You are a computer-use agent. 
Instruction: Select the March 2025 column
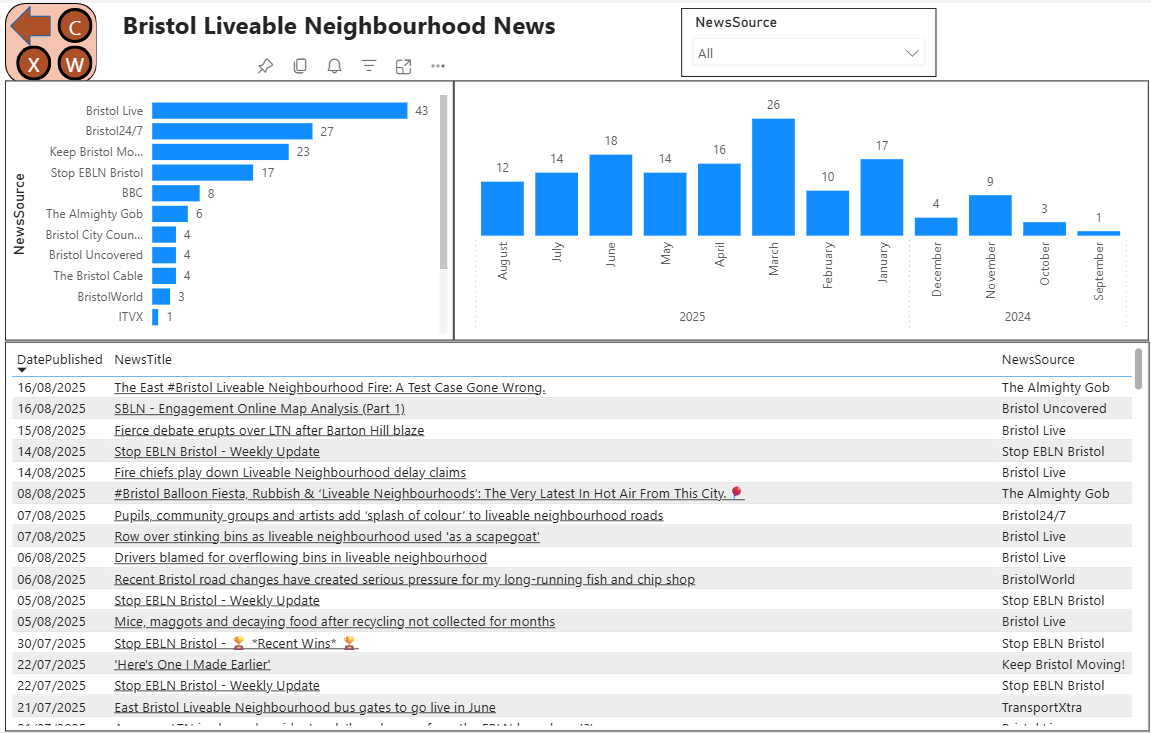pyautogui.click(x=773, y=177)
